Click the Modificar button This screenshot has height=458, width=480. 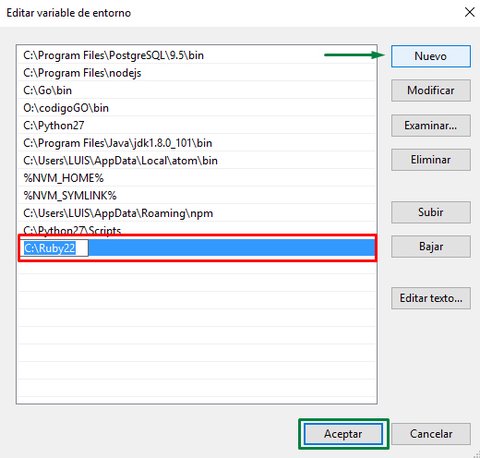431,90
